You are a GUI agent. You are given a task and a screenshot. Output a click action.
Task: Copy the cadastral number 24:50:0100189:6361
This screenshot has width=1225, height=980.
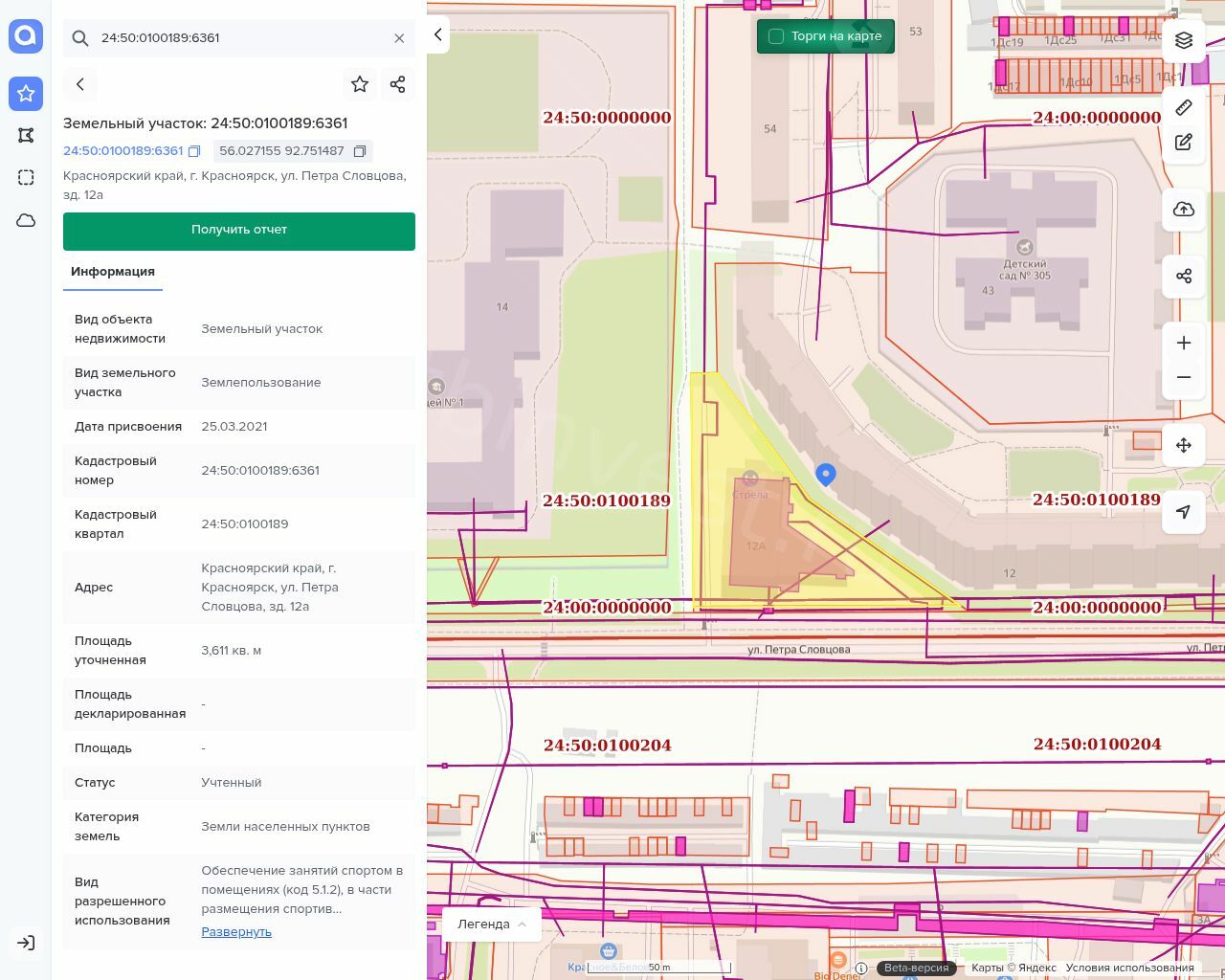tap(194, 151)
